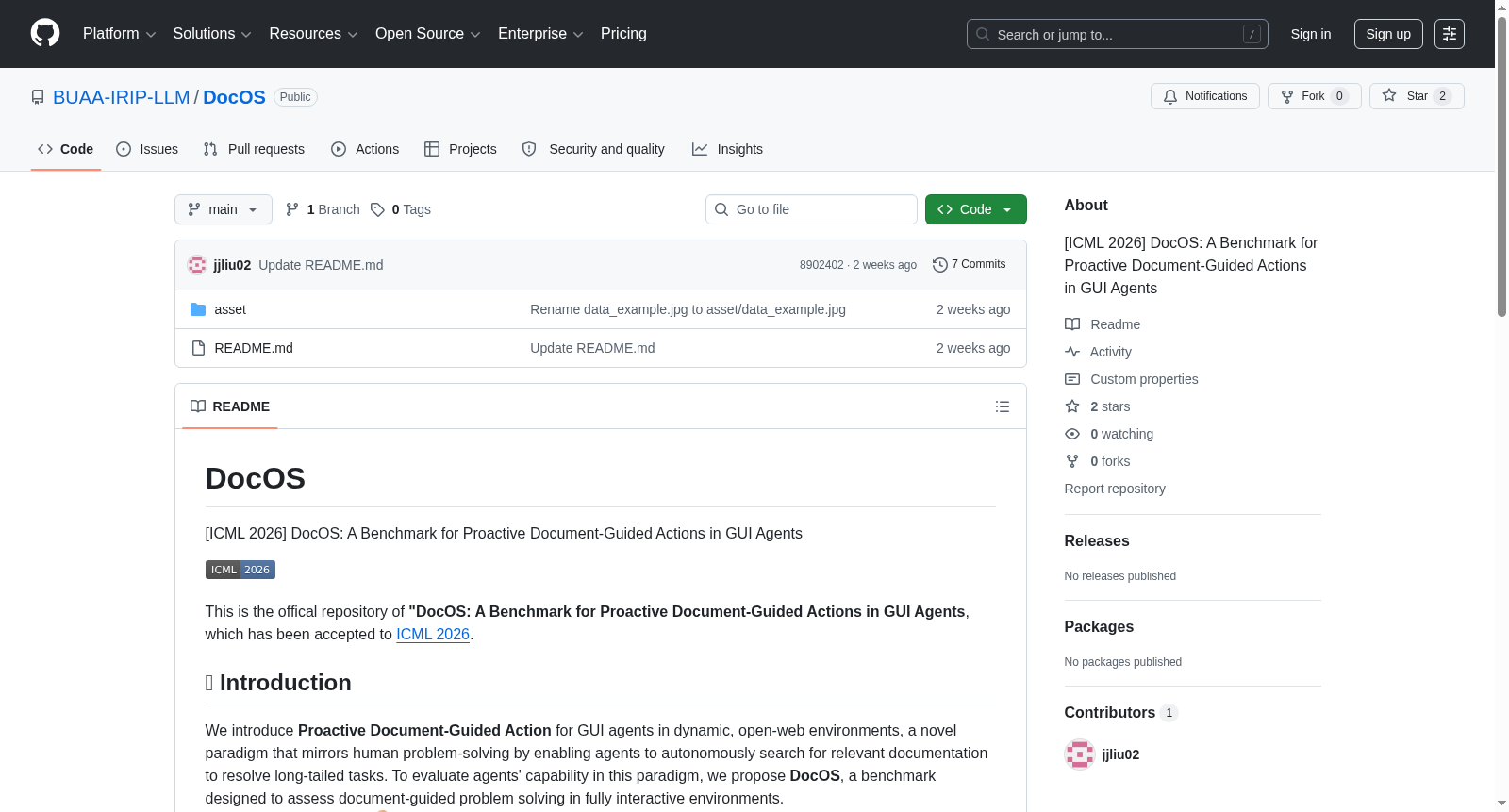Click the book icon beside Readme in About
The image size is (1509, 812).
tap(1072, 324)
